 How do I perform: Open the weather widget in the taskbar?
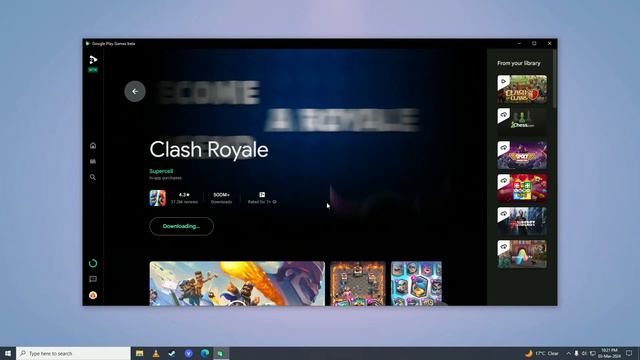[542, 353]
